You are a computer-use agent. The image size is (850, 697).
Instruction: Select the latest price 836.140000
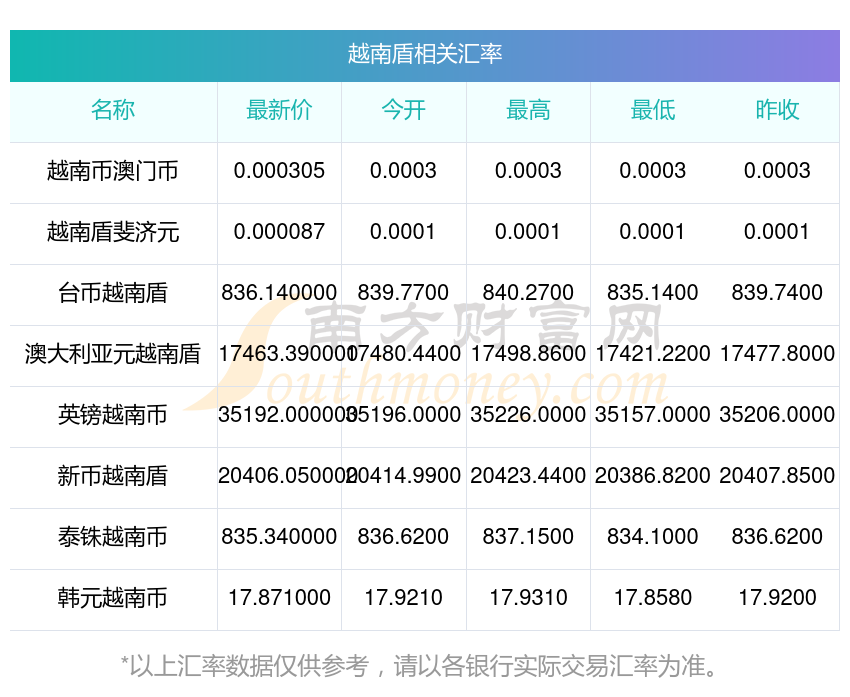click(x=279, y=293)
